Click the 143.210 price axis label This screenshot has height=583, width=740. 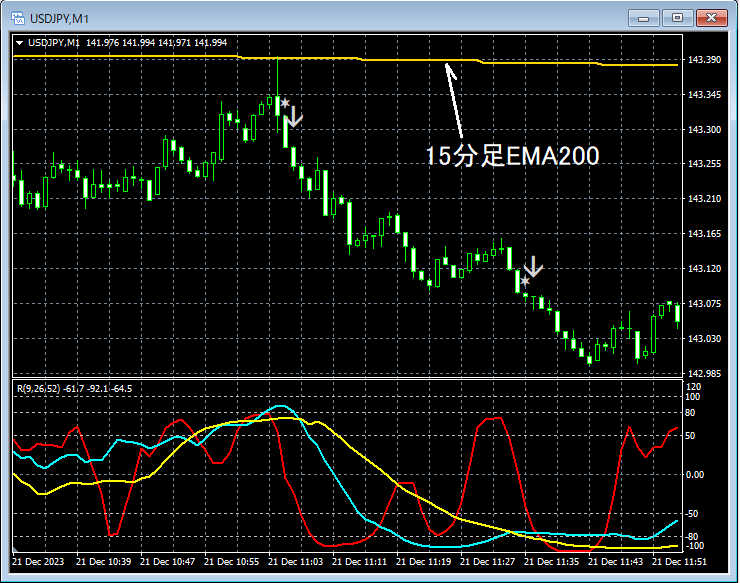(x=704, y=199)
